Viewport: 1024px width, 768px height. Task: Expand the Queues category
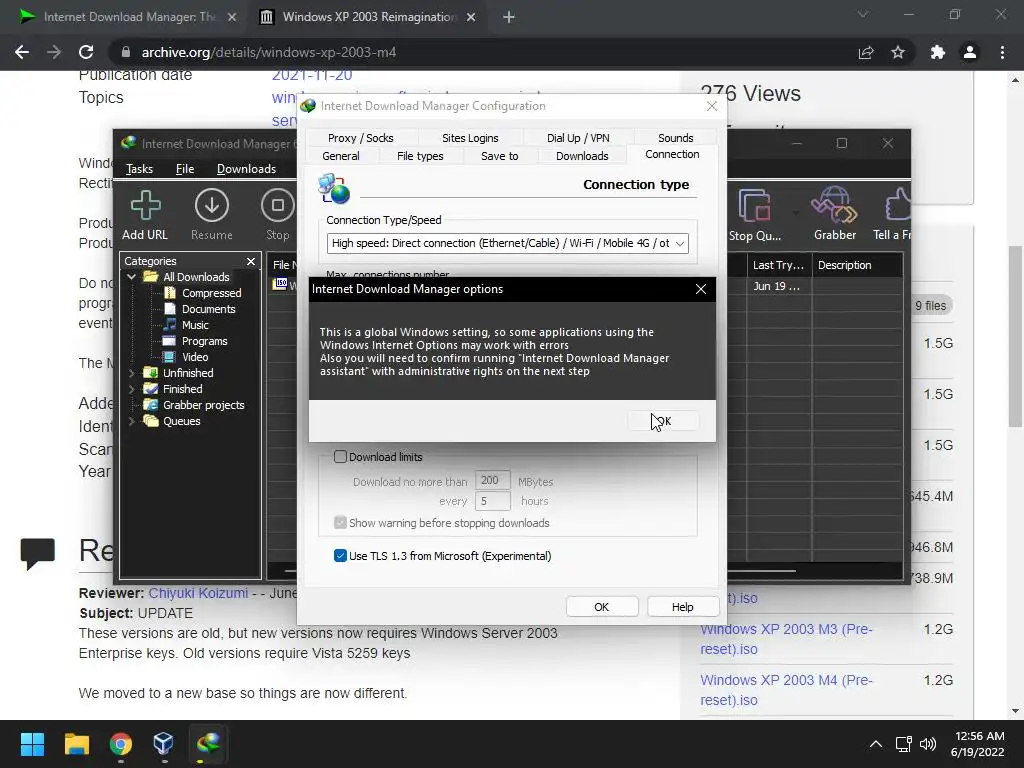(x=132, y=421)
